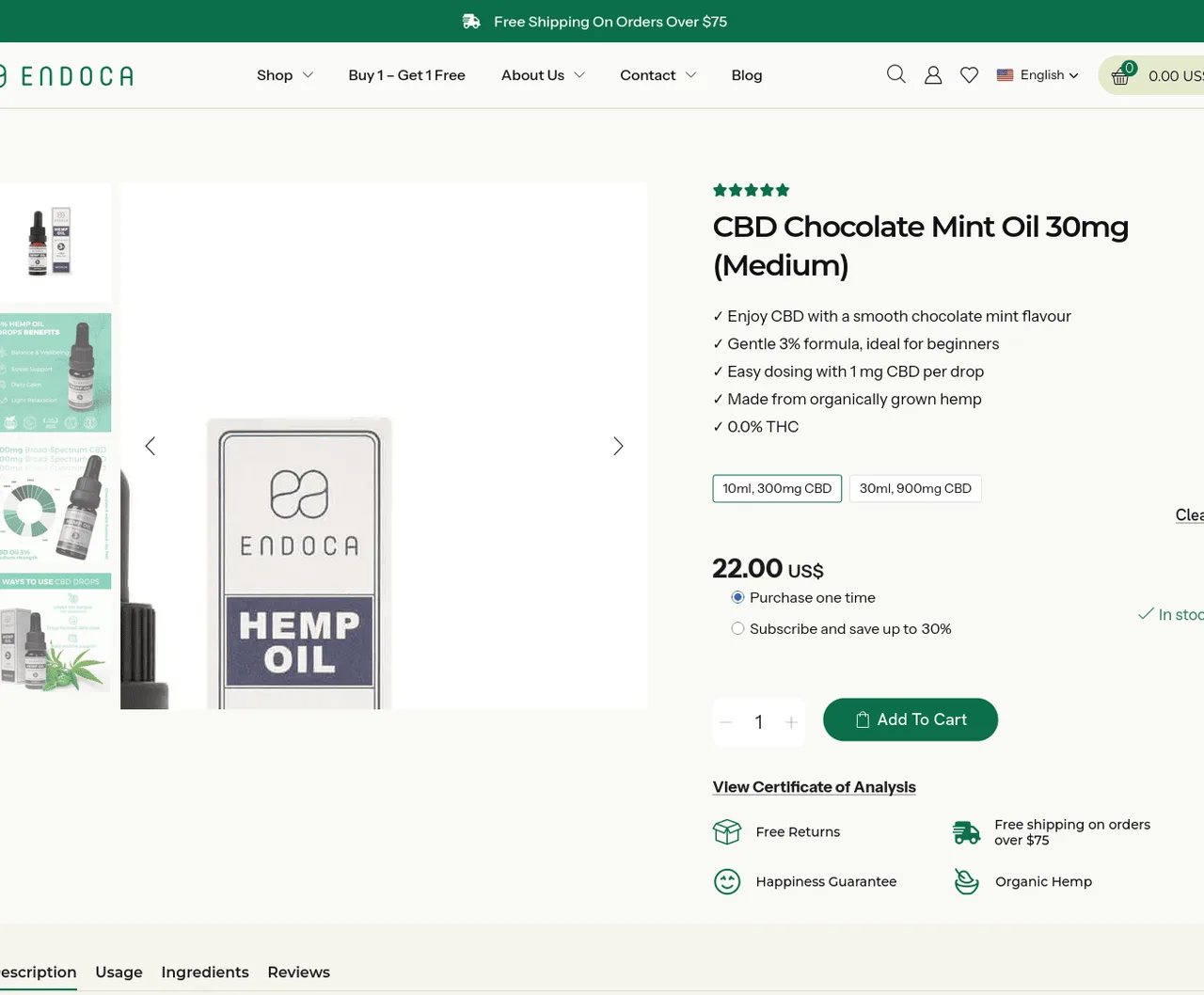Expand the Contact menu
The image size is (1204, 995).
point(657,75)
